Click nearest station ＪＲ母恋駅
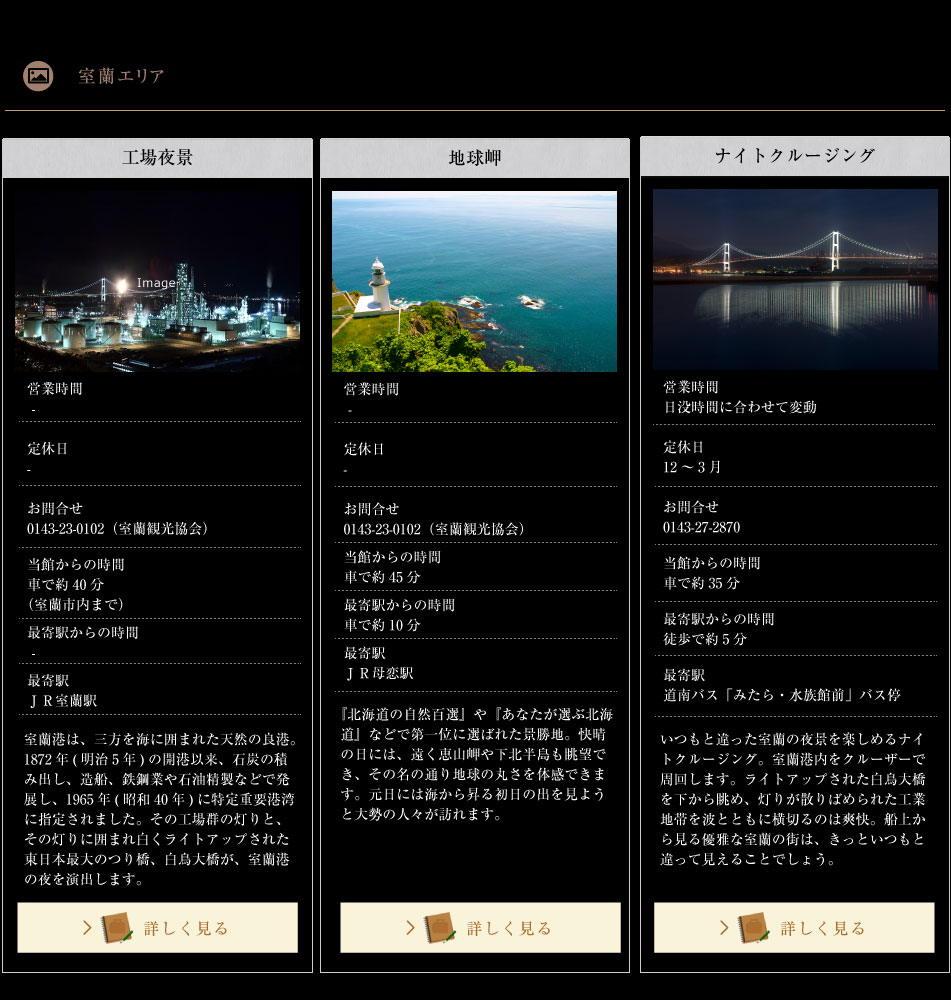This screenshot has width=951, height=1000. (x=379, y=673)
